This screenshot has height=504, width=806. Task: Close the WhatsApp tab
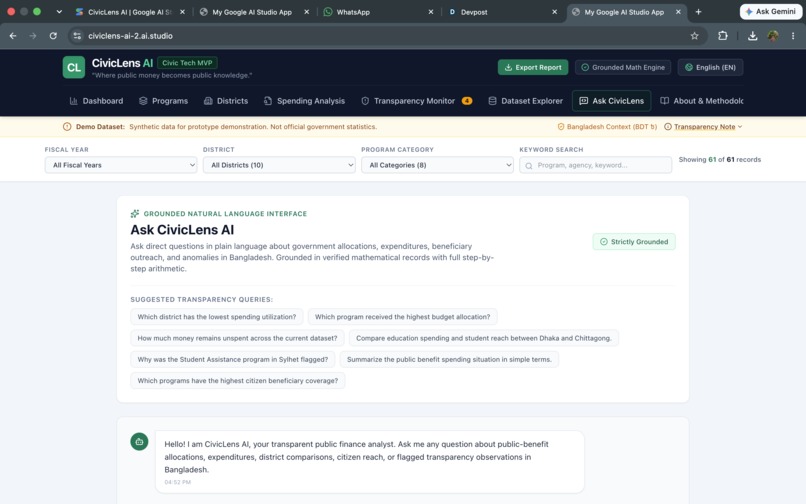click(431, 12)
